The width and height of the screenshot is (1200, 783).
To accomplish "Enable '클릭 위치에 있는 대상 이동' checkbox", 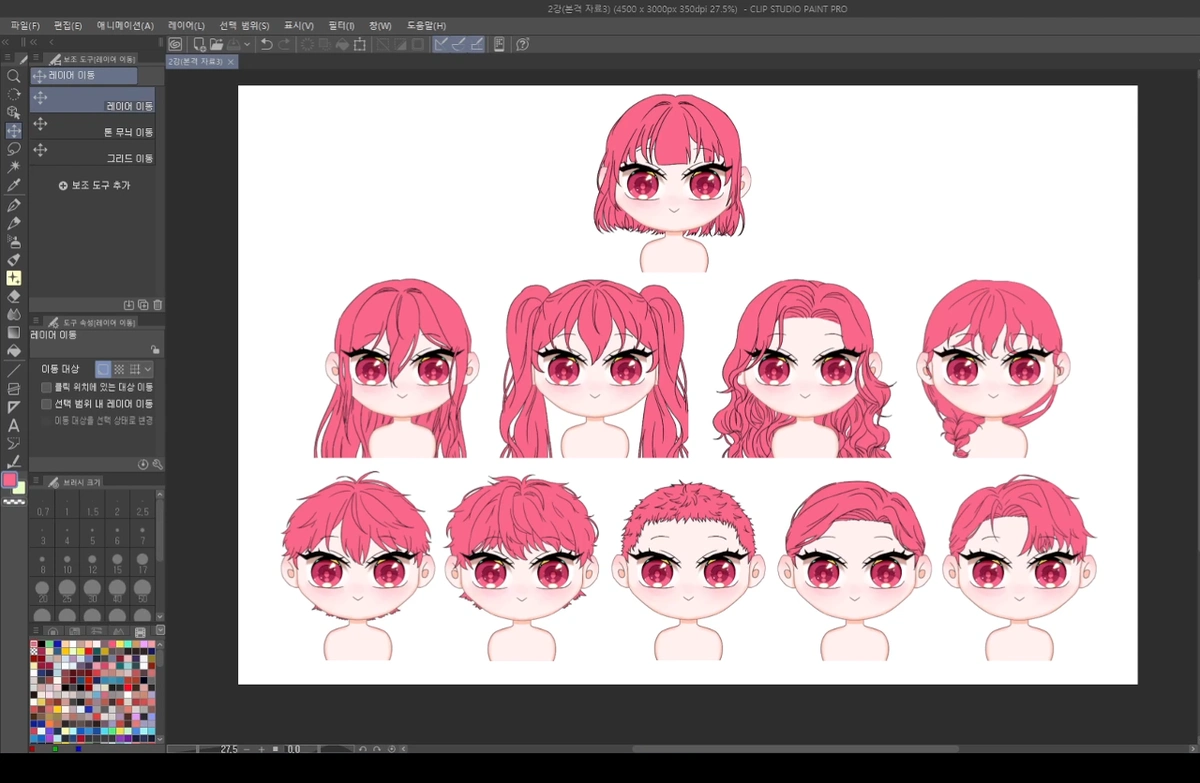I will point(46,387).
